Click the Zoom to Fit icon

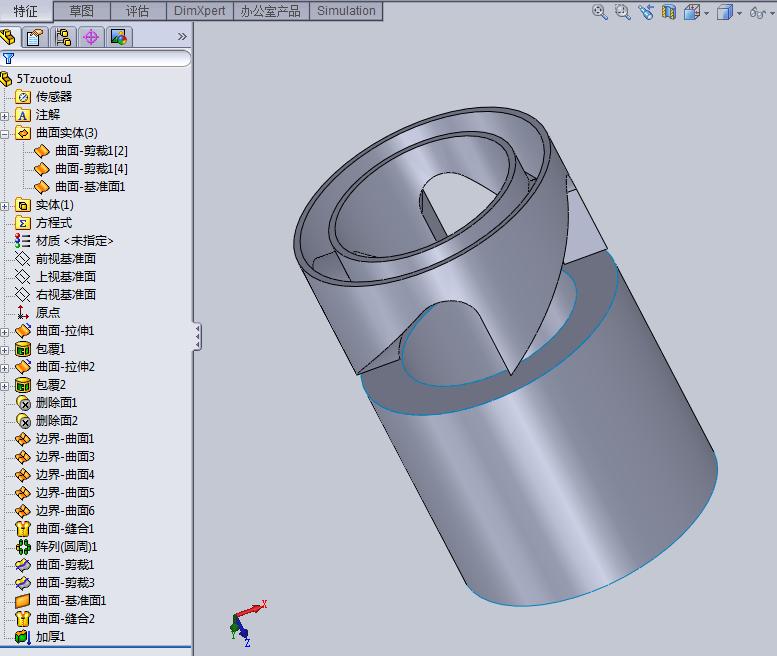600,12
